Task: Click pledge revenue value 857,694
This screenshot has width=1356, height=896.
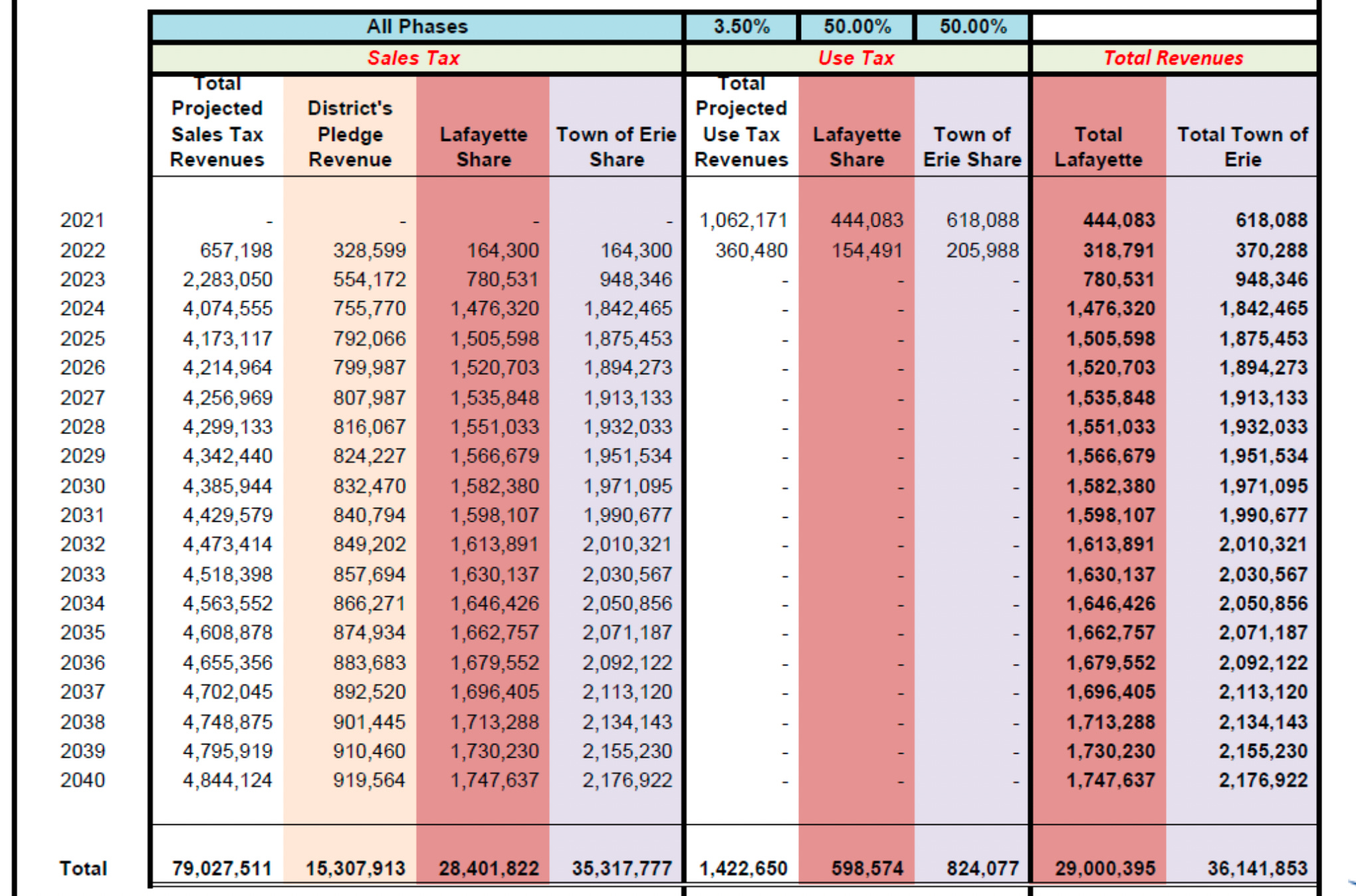Action: point(370,575)
